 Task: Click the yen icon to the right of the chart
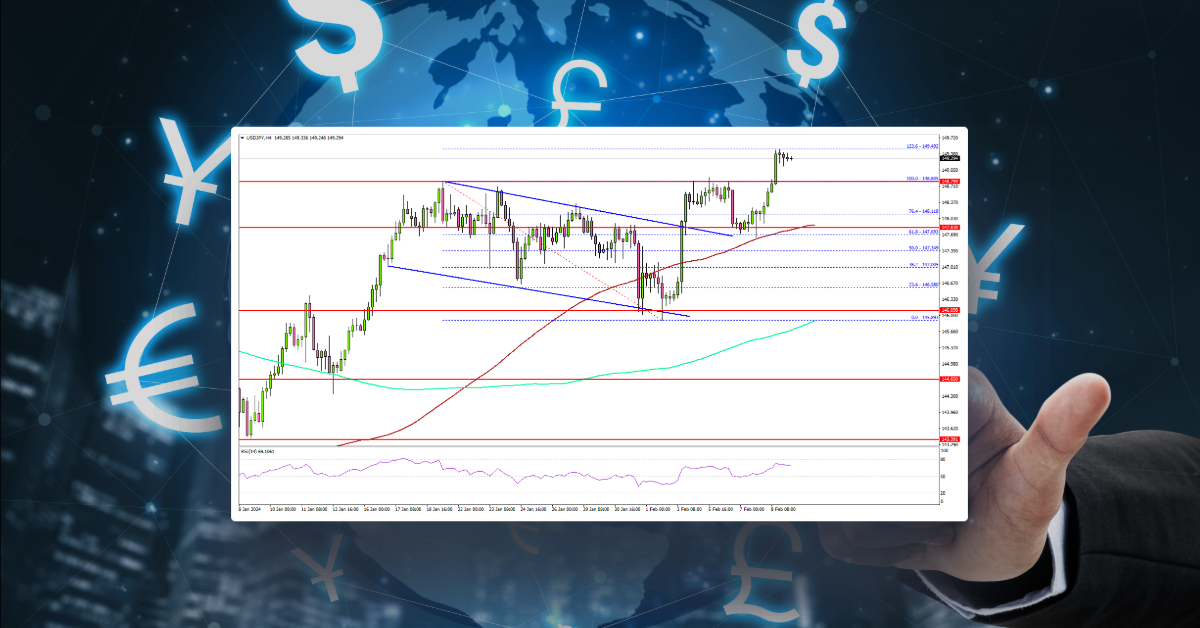[990, 270]
